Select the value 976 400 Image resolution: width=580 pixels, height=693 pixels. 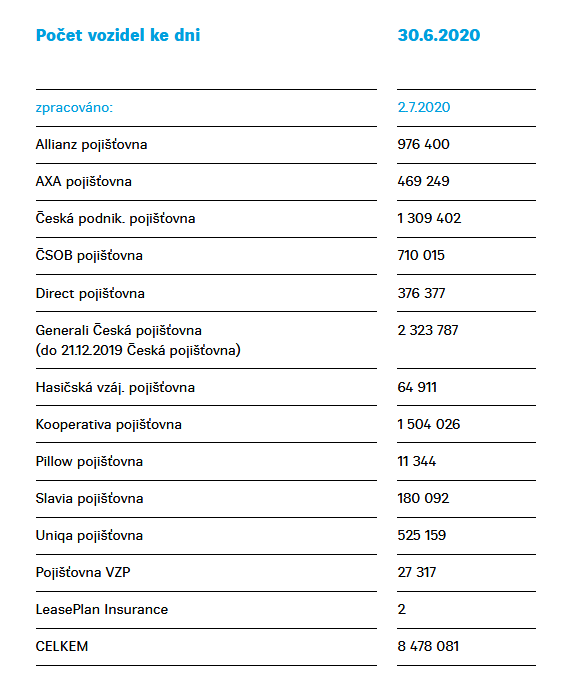[423, 144]
